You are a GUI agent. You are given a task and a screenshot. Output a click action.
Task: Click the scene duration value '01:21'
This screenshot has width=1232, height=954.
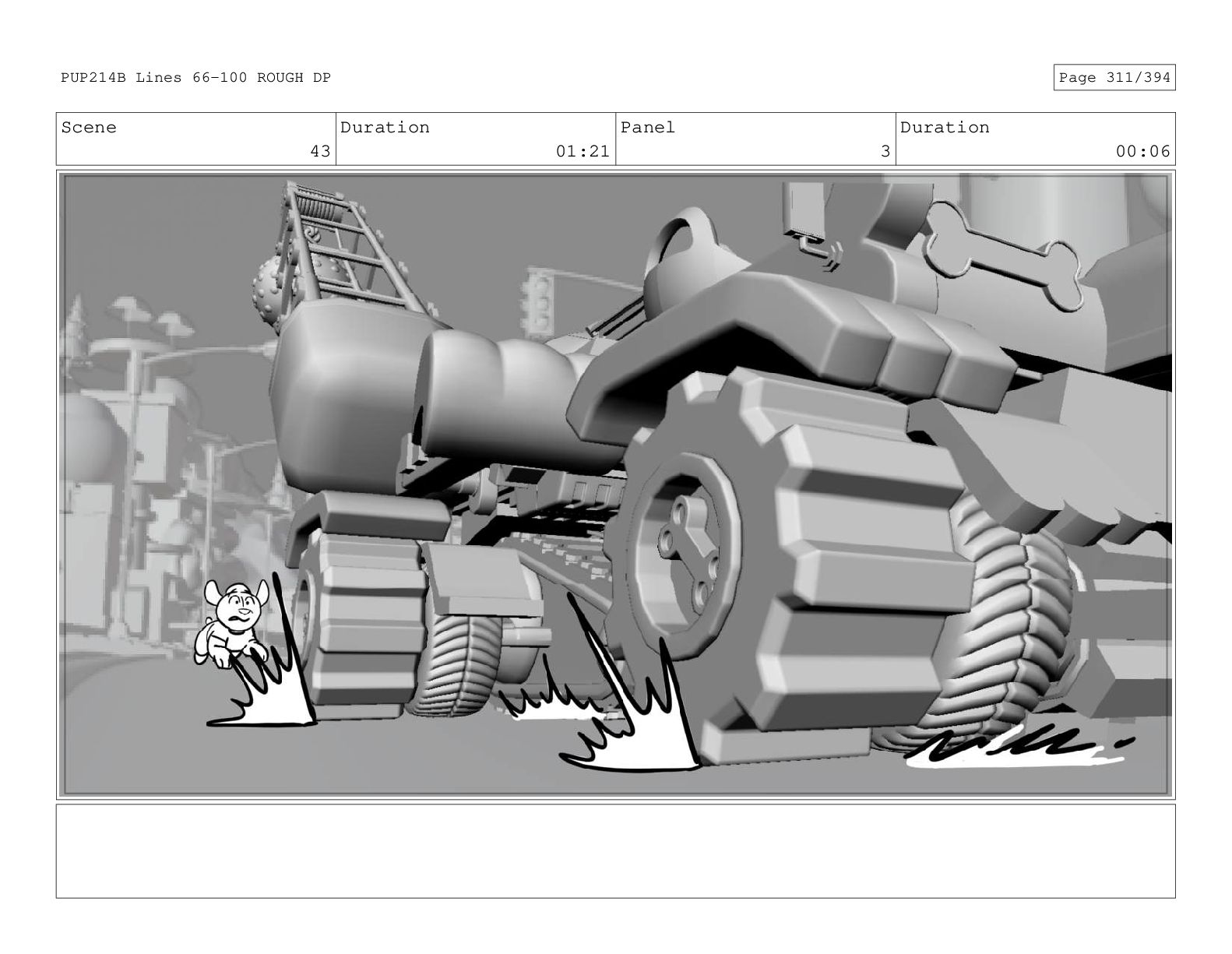[583, 151]
